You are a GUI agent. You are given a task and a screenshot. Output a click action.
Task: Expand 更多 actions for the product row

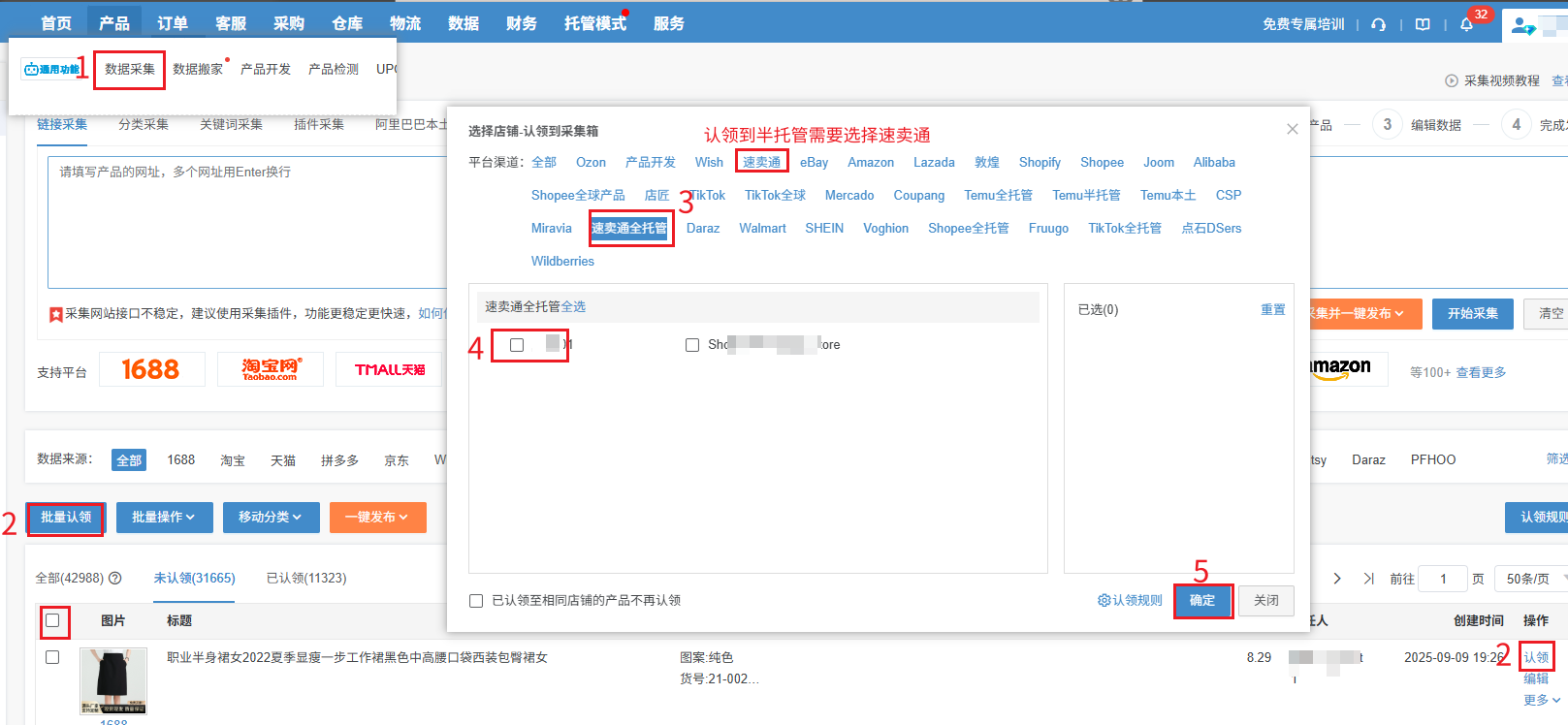(x=1542, y=700)
